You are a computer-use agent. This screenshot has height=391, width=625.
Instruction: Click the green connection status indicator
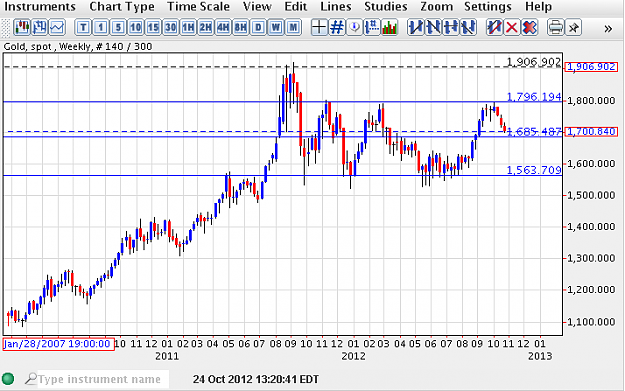[8, 379]
